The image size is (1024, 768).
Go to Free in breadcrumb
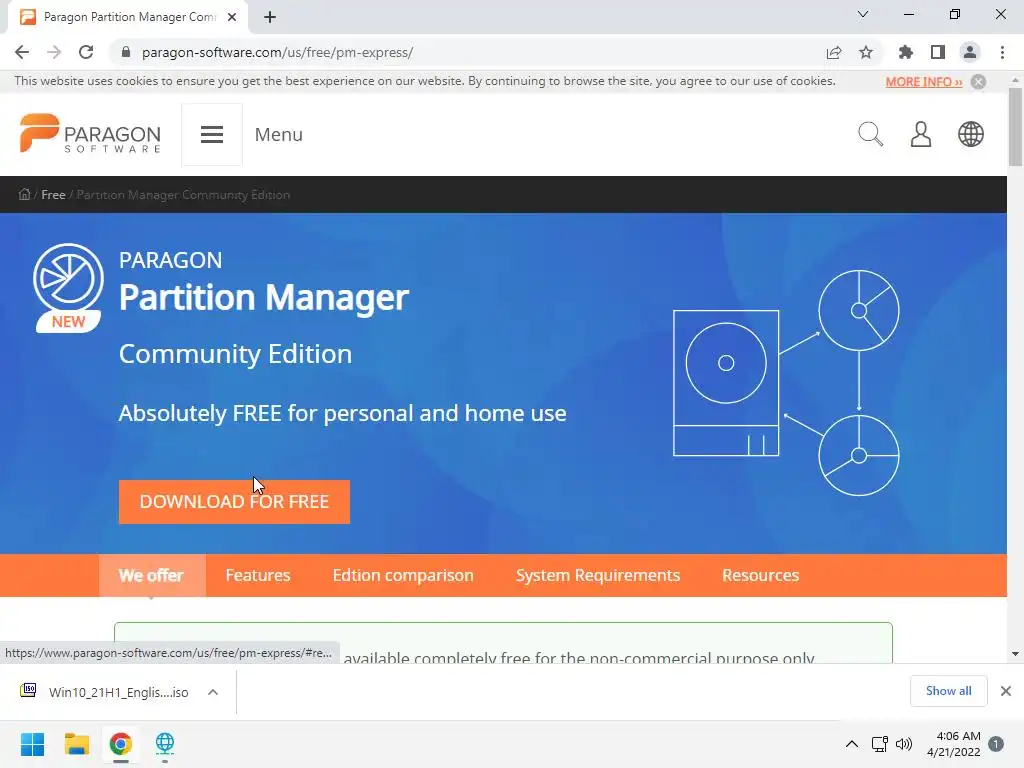pos(53,195)
